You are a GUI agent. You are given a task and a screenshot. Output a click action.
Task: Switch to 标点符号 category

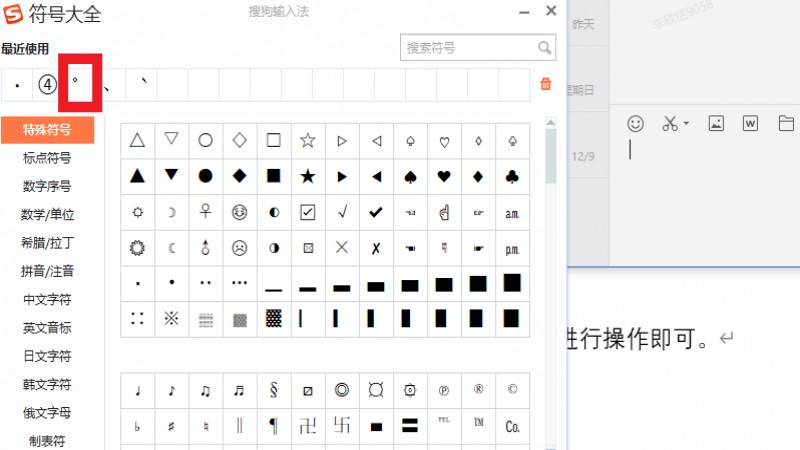(47, 158)
